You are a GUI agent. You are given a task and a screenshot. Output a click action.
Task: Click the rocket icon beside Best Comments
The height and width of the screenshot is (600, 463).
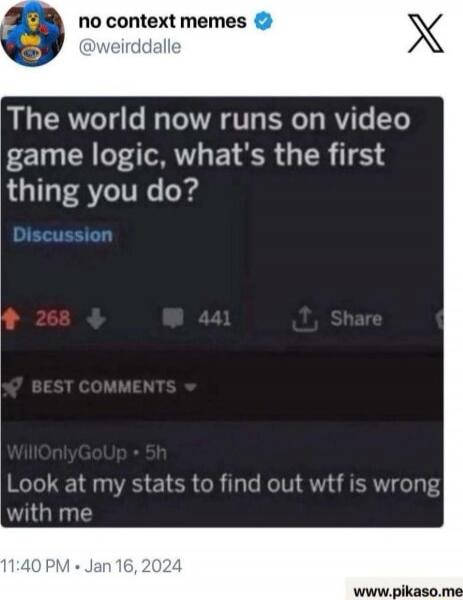pos(11,386)
